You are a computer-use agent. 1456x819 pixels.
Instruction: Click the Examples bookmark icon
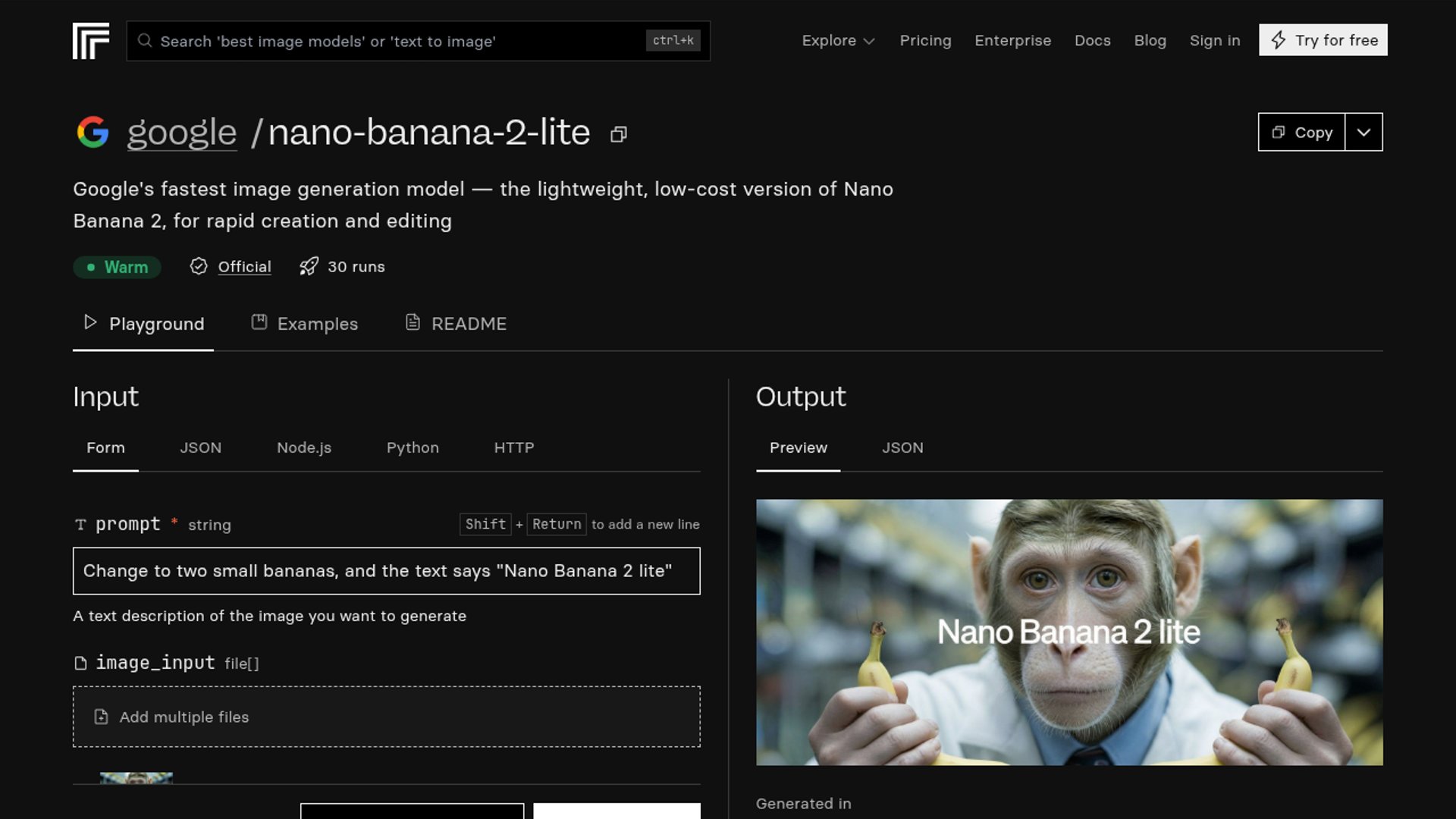coord(259,322)
